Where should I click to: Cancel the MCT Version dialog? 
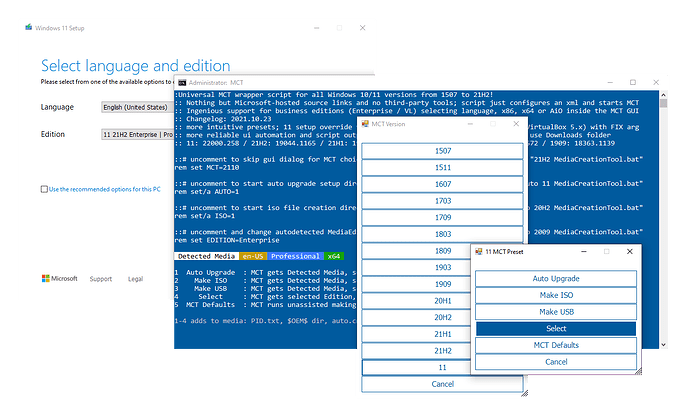[443, 384]
